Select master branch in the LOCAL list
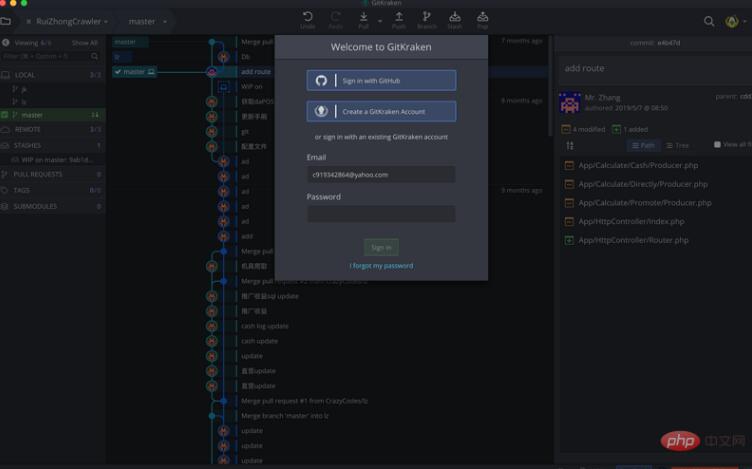The width and height of the screenshot is (752, 469). [x=52, y=115]
